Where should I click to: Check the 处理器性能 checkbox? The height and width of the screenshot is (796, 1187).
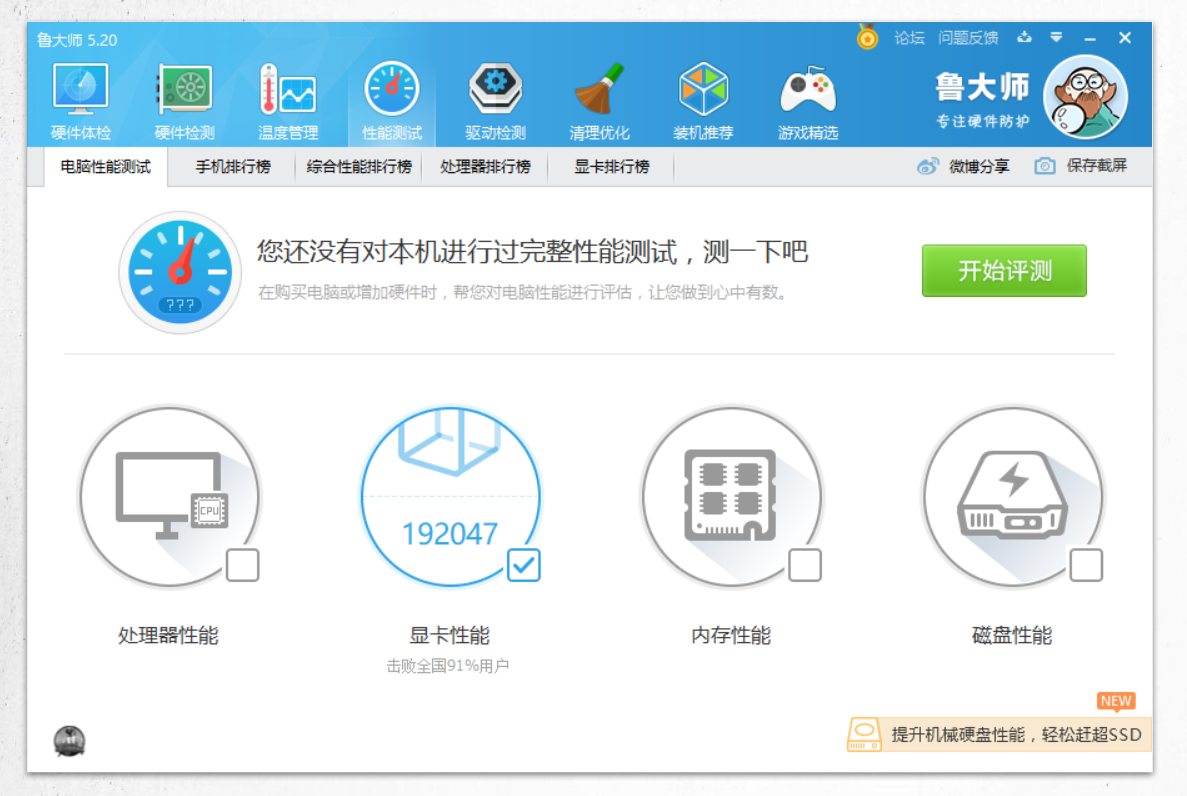tap(242, 566)
